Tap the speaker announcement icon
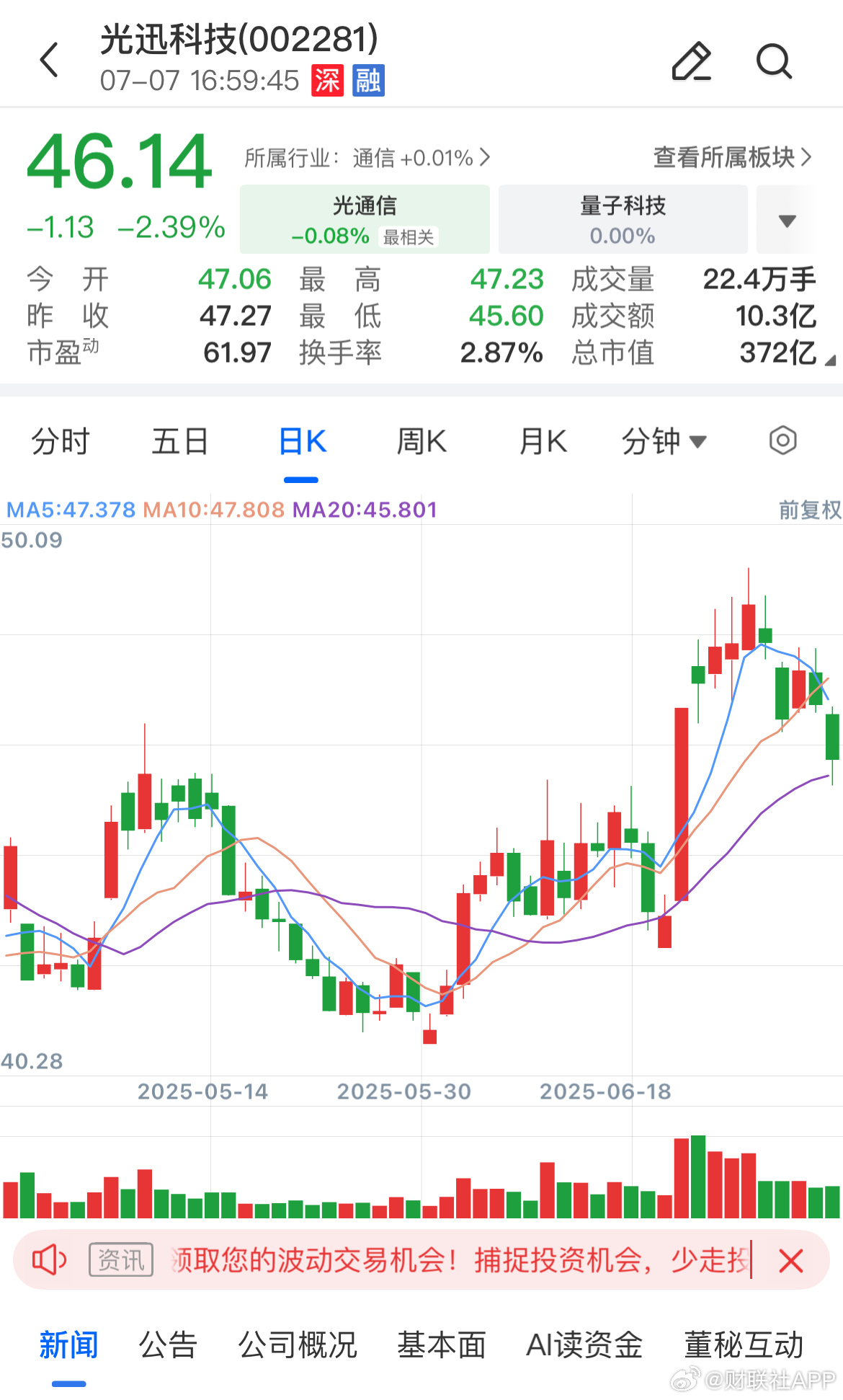Screen dimensions: 843x1400 49,1260
